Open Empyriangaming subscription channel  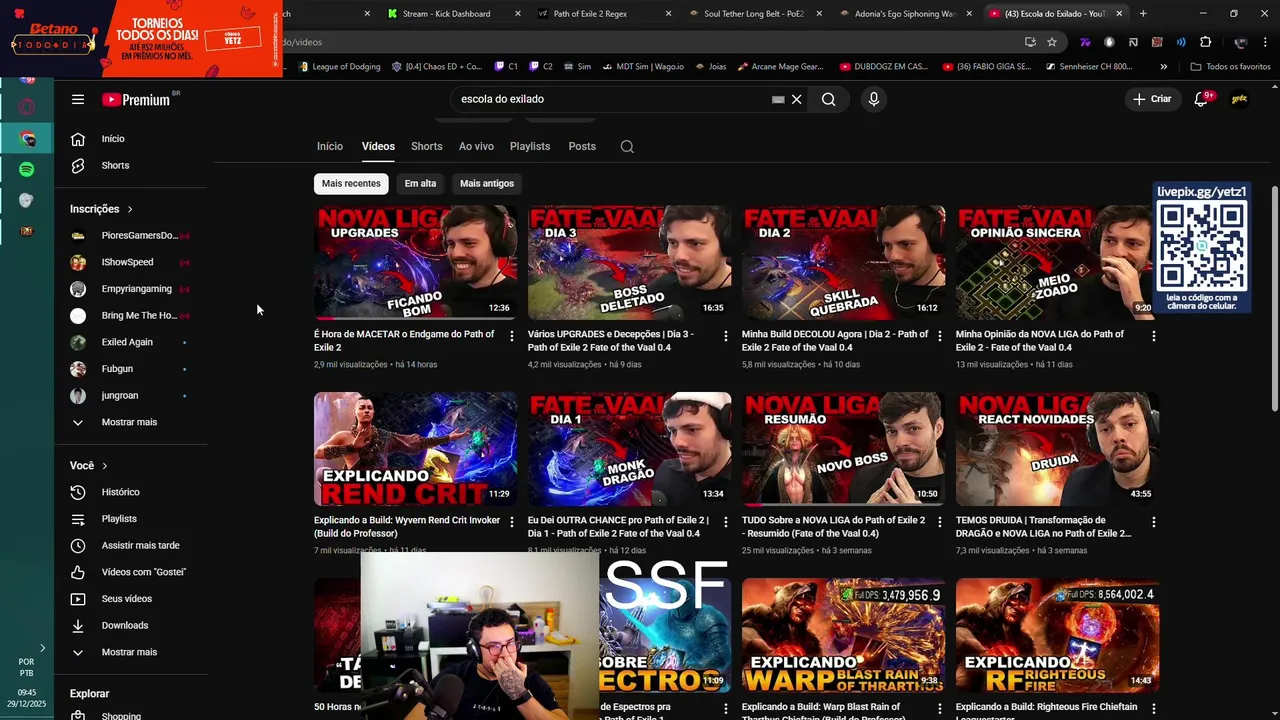136,289
